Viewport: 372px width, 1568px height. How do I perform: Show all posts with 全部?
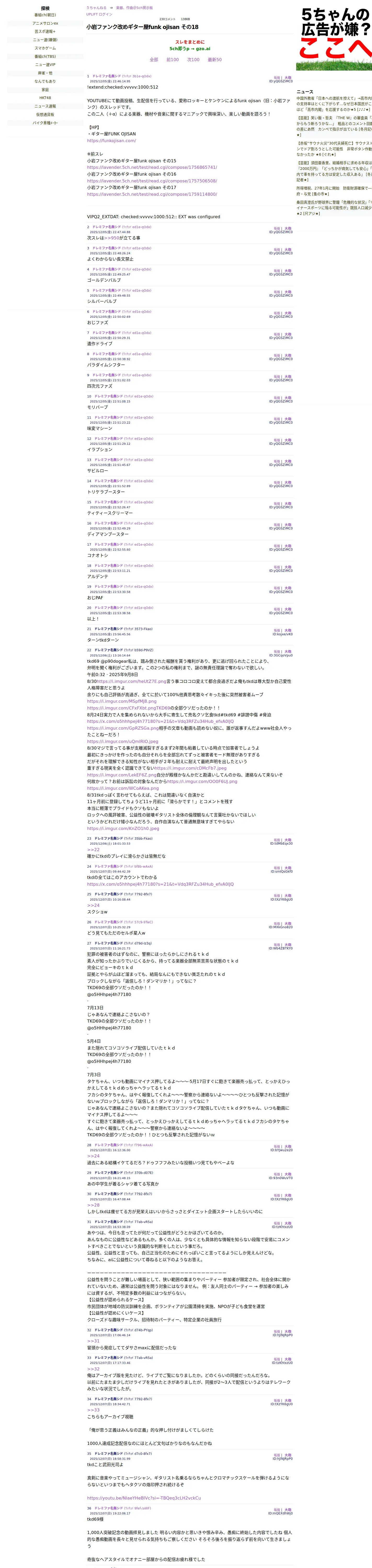click(154, 60)
